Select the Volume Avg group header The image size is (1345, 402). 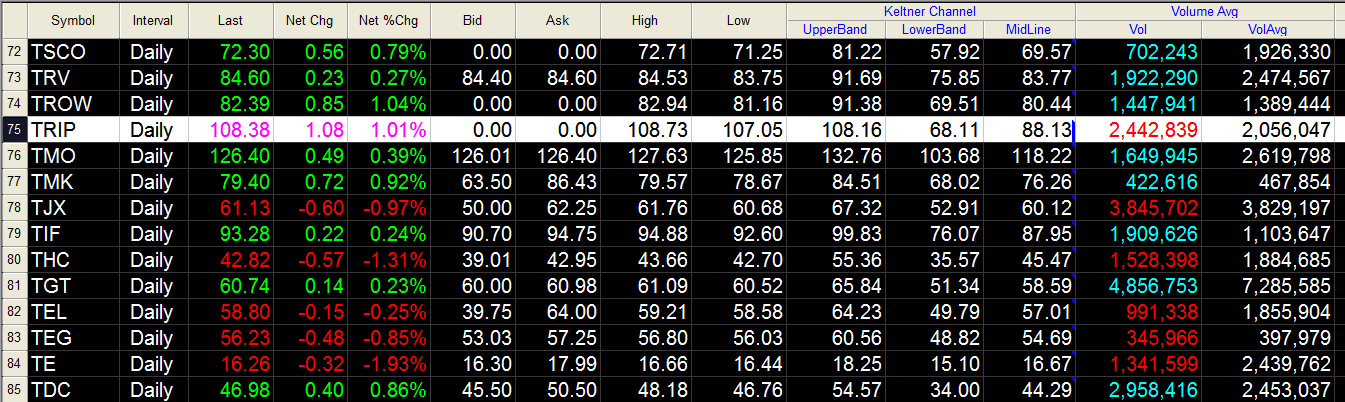pyautogui.click(x=1205, y=11)
